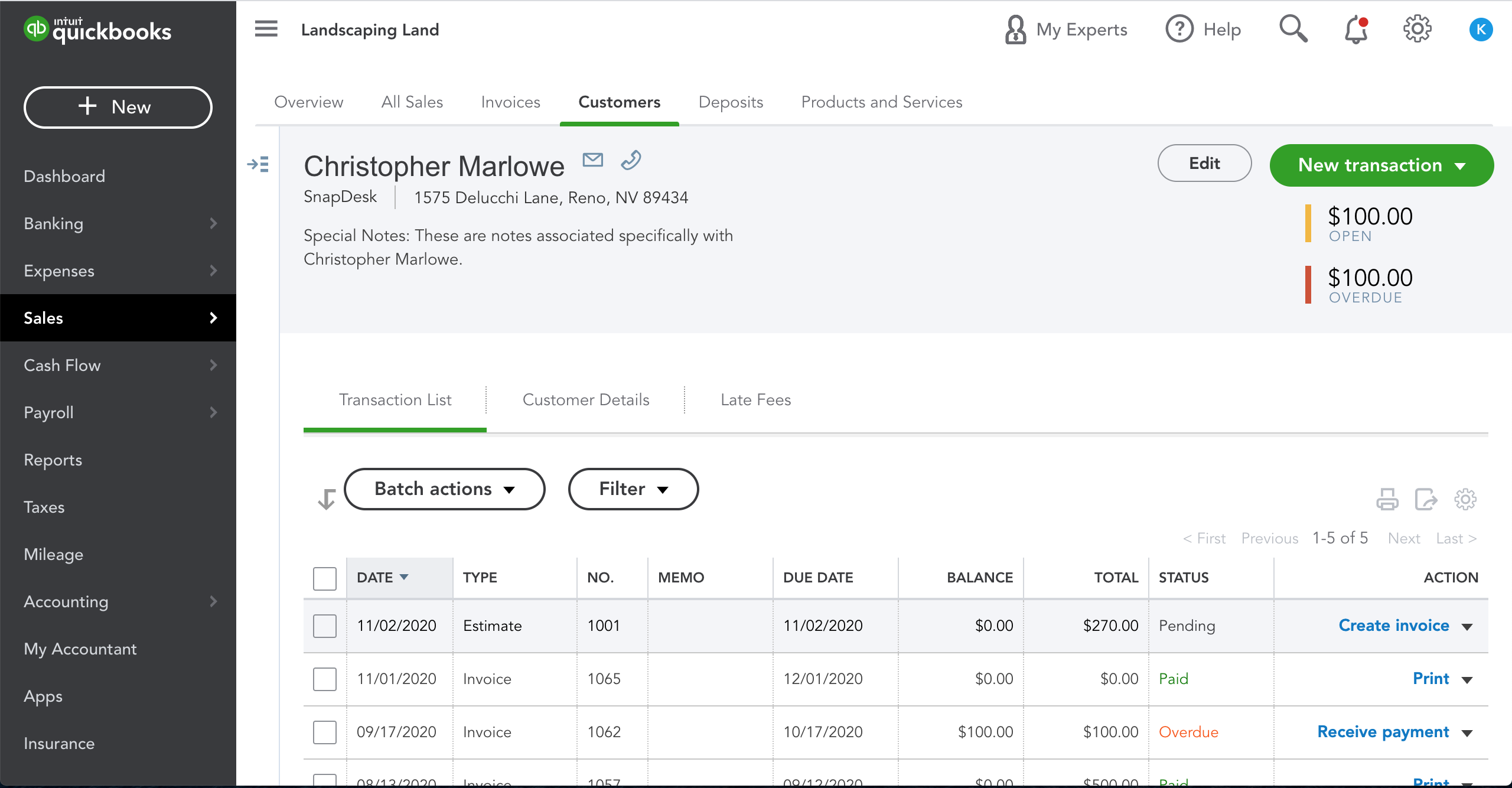Open notifications bell
Image resolution: width=1512 pixels, height=788 pixels.
tap(1356, 29)
